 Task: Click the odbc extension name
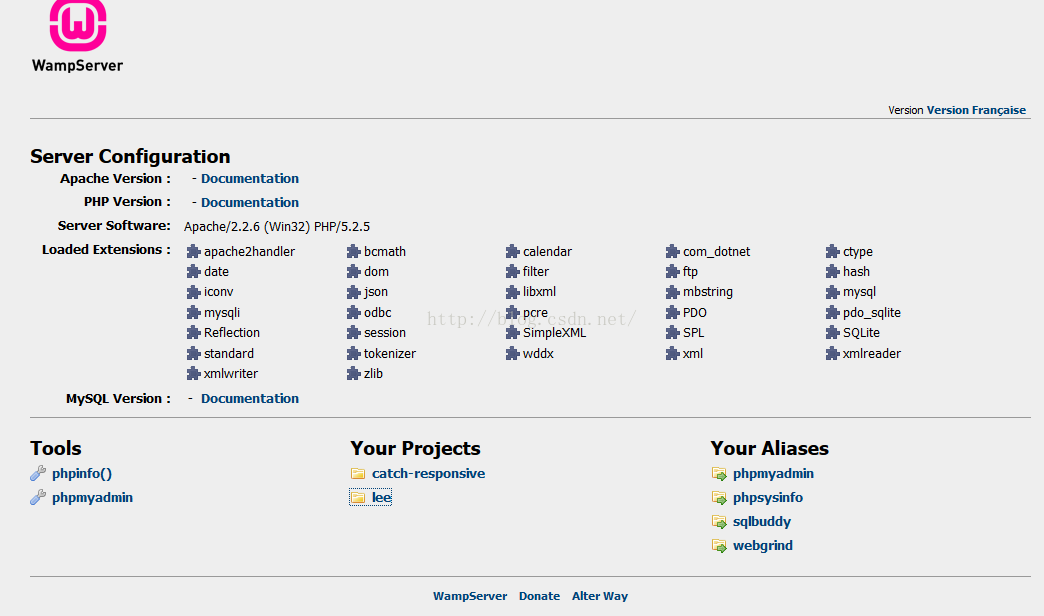[x=378, y=312]
